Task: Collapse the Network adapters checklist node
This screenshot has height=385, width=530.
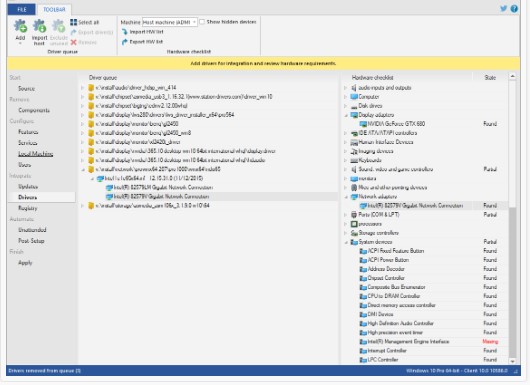Action: (x=346, y=197)
